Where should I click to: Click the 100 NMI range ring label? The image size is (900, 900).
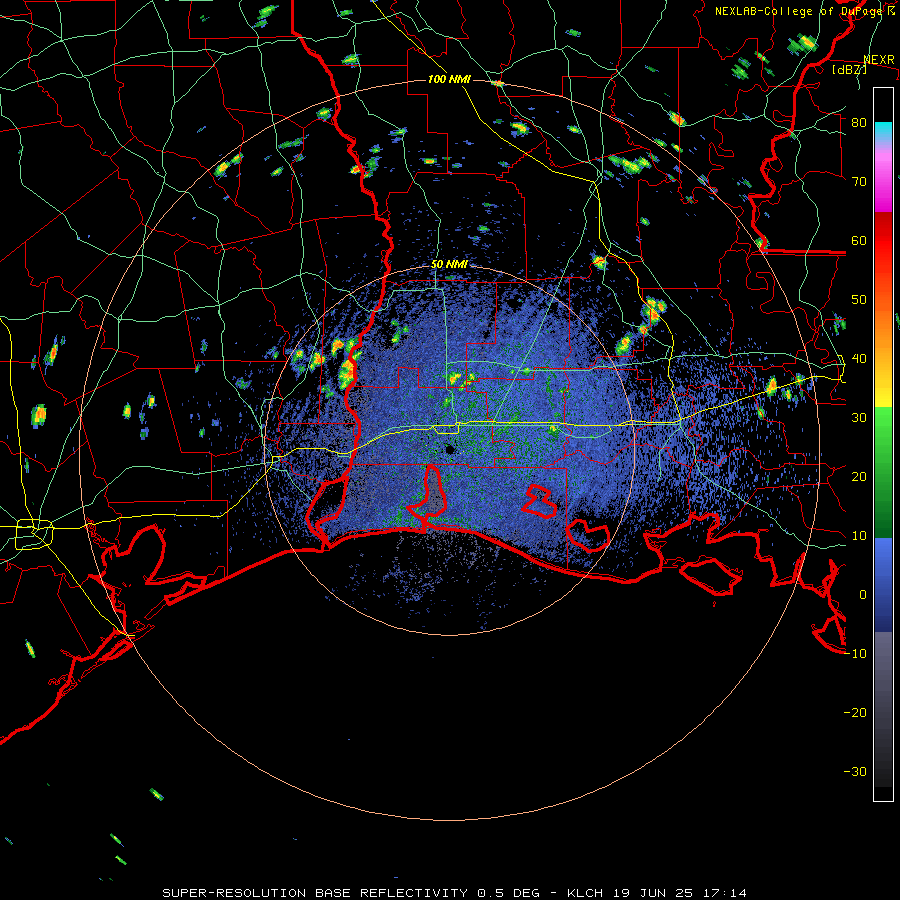coord(449,79)
